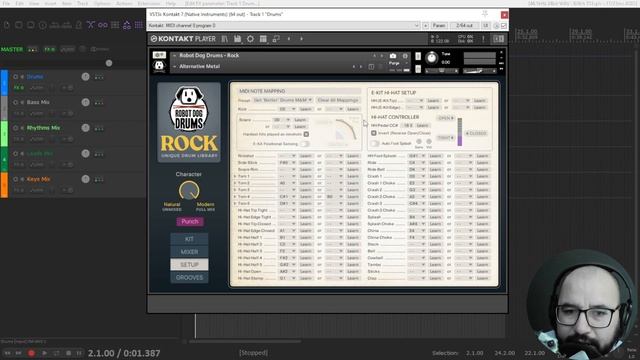Toggle the Punch button under Character knob

pyautogui.click(x=190, y=222)
